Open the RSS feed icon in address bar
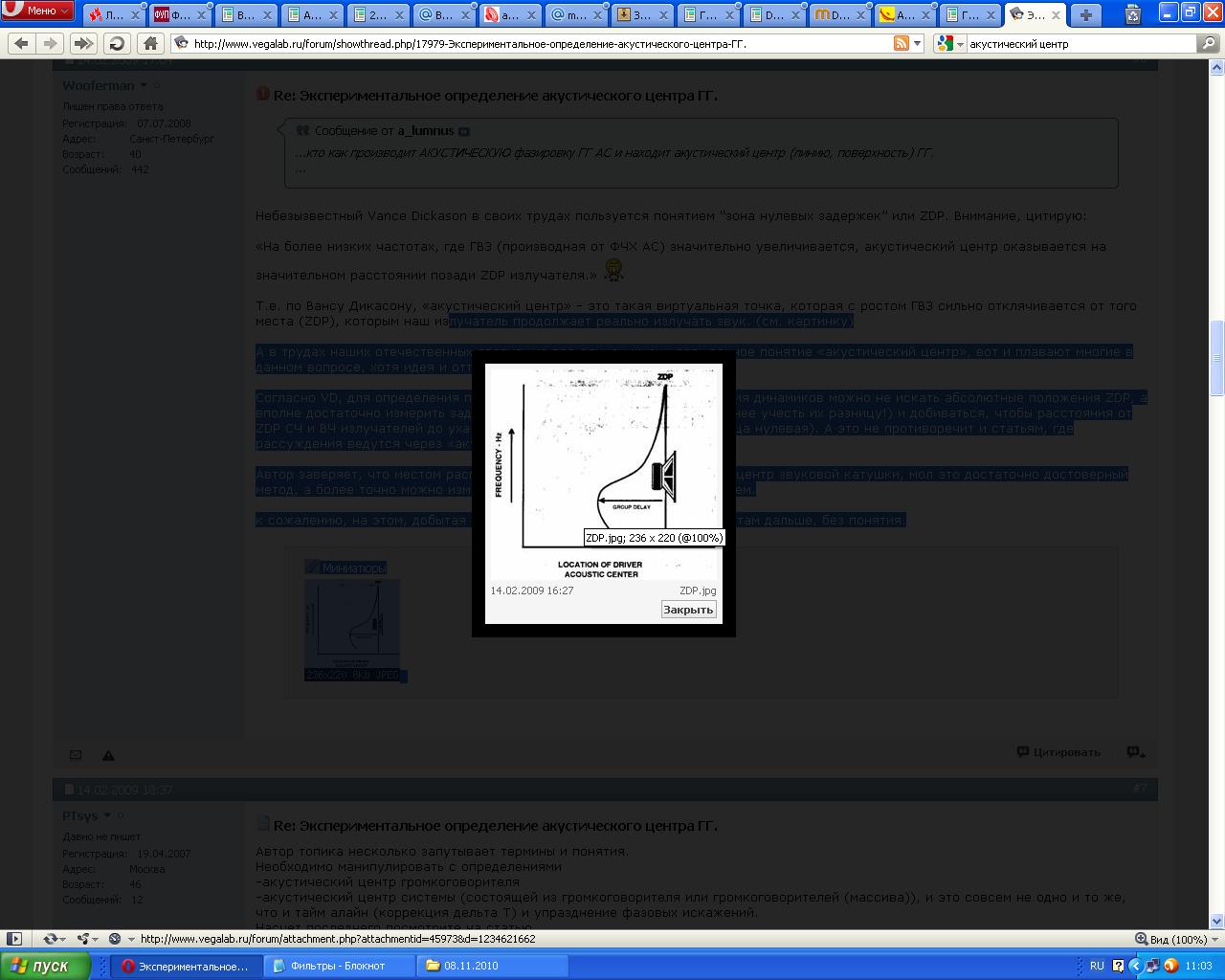 [x=901, y=43]
